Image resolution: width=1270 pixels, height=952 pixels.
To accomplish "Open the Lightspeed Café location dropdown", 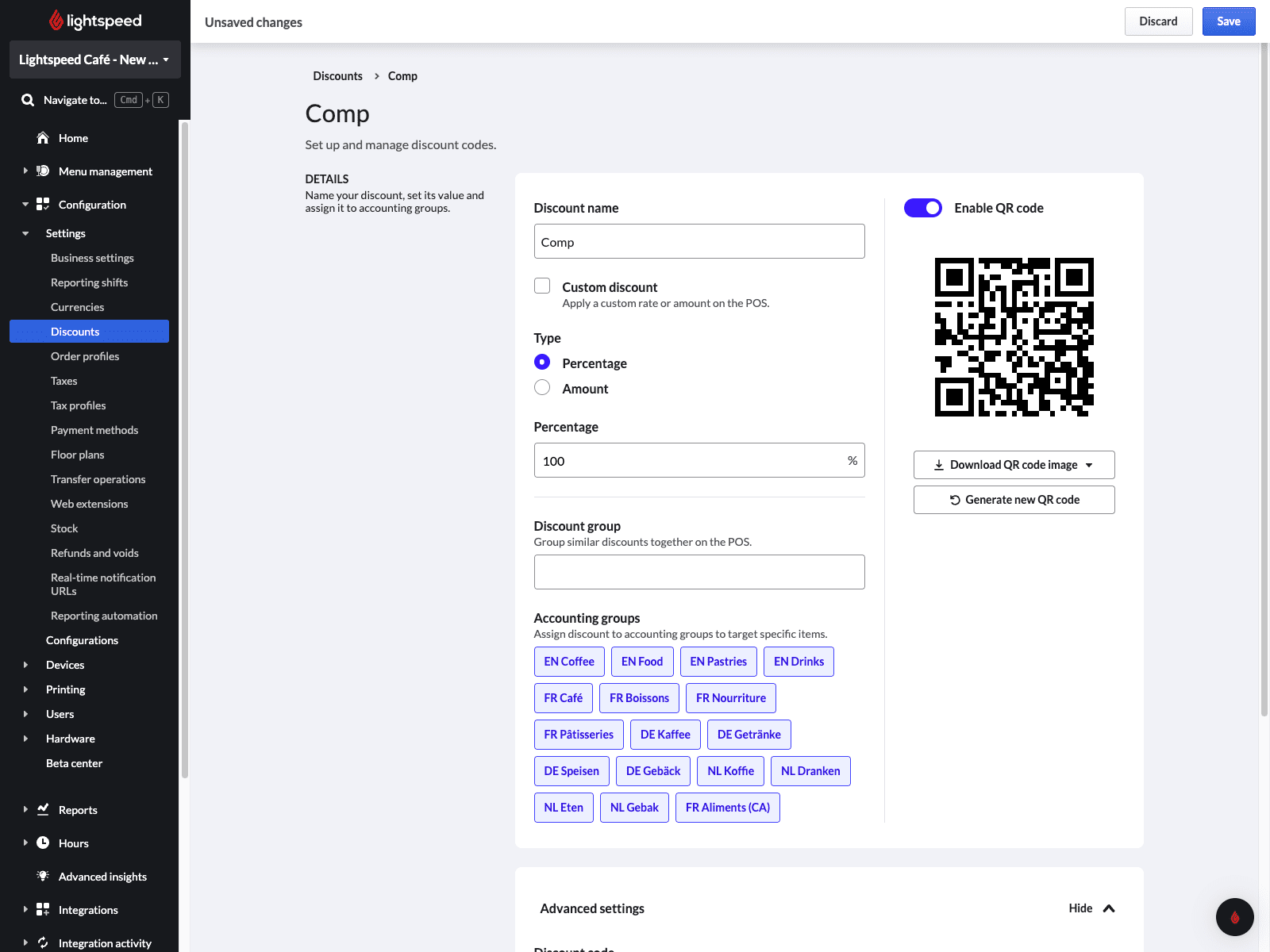I will [x=95, y=59].
